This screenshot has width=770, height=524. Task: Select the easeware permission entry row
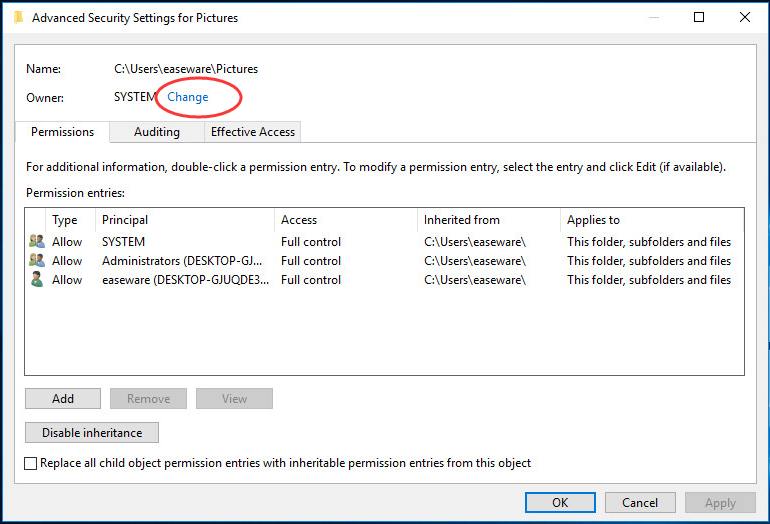pyautogui.click(x=384, y=279)
